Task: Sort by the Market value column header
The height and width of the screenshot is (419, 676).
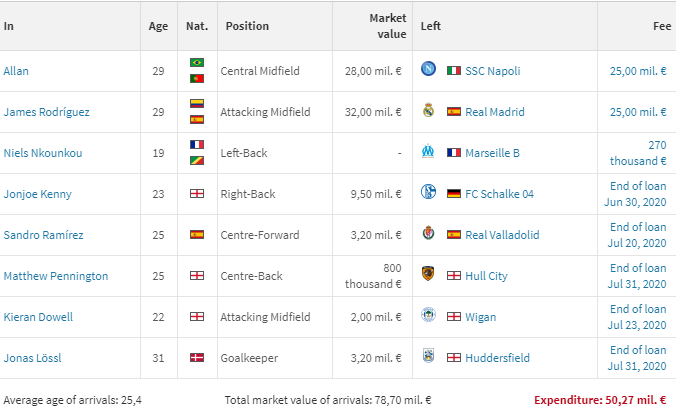Action: coord(387,26)
